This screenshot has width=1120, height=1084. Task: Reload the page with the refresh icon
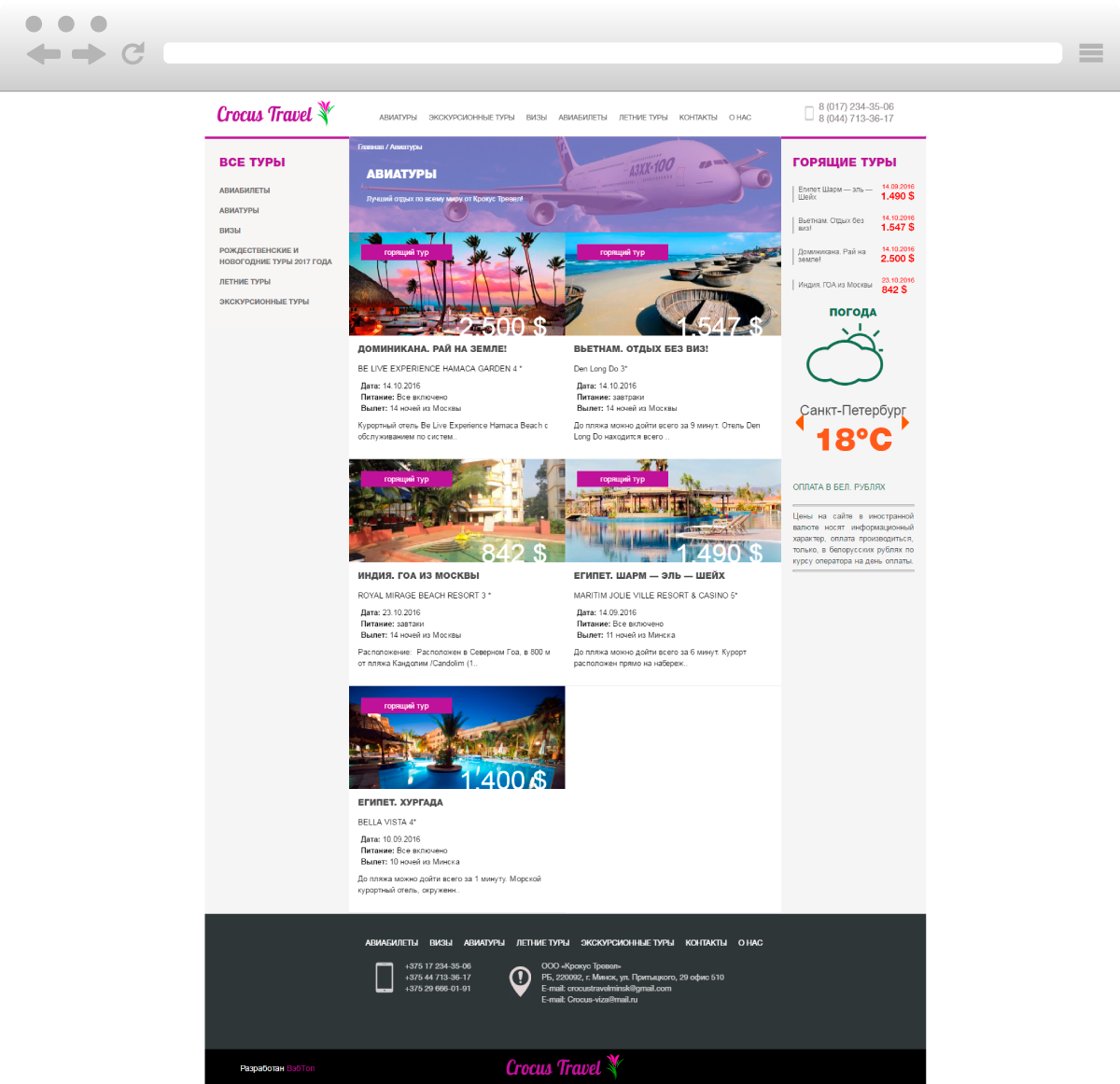pyautogui.click(x=133, y=53)
